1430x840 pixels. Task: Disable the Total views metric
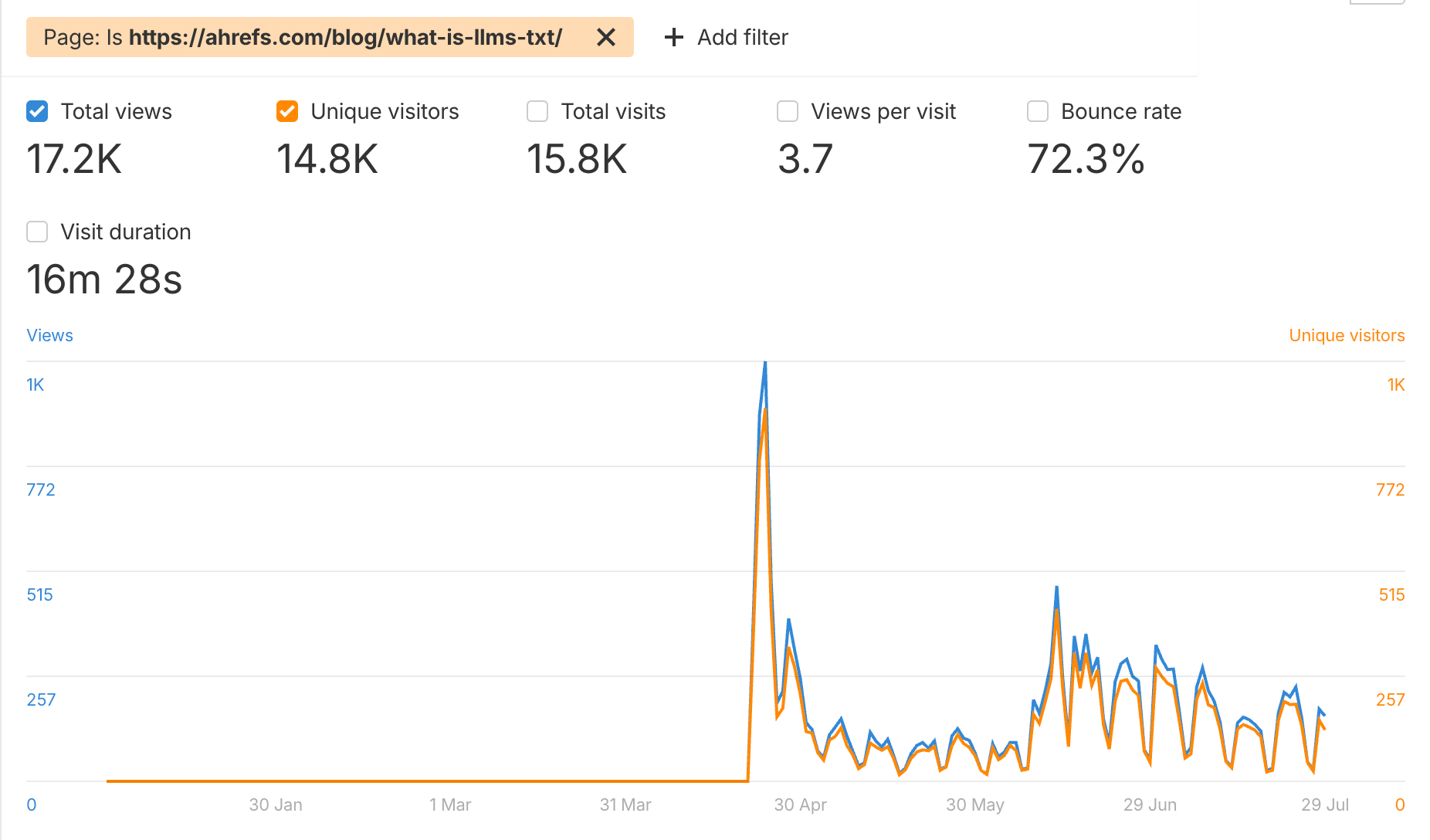36,111
